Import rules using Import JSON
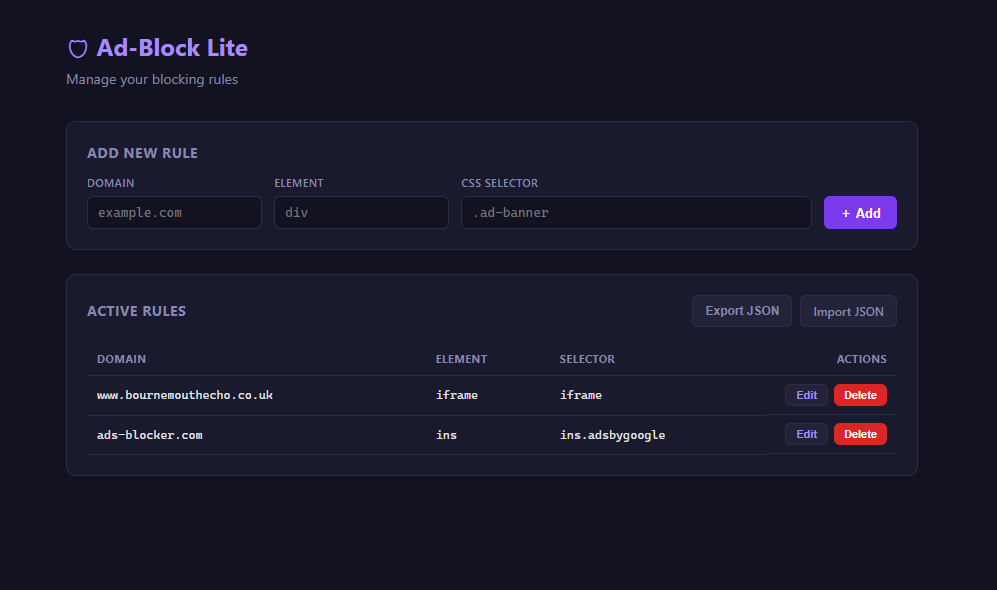This screenshot has width=997, height=590. coord(848,310)
